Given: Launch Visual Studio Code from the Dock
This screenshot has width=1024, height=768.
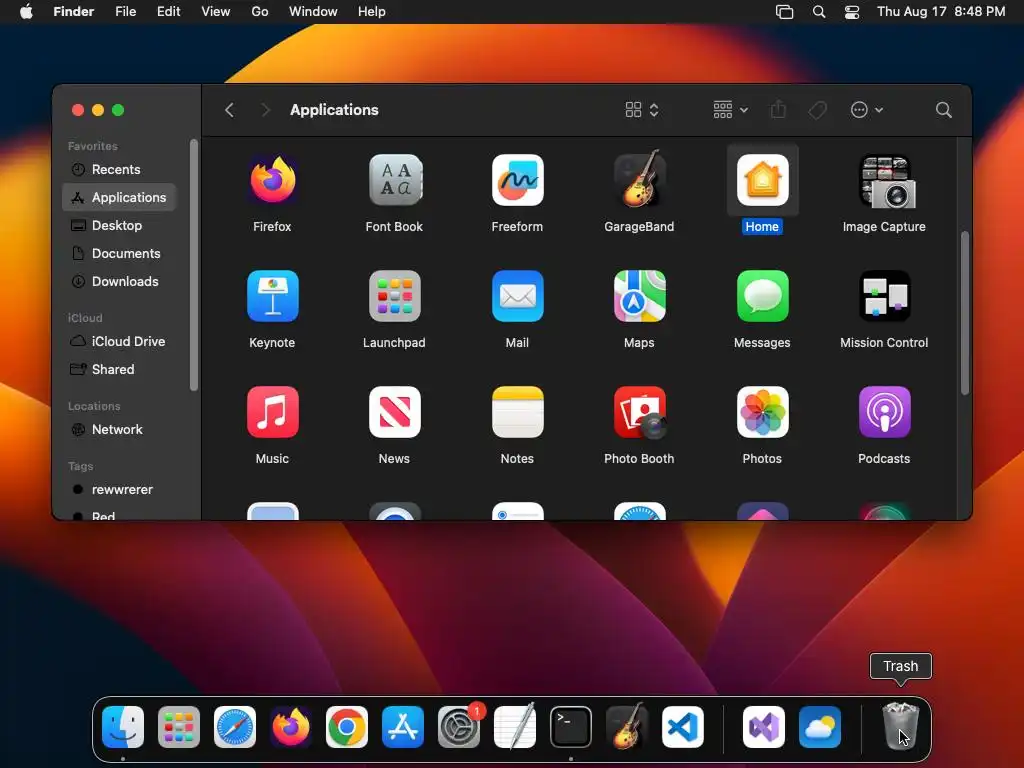Looking at the screenshot, I should [x=683, y=727].
